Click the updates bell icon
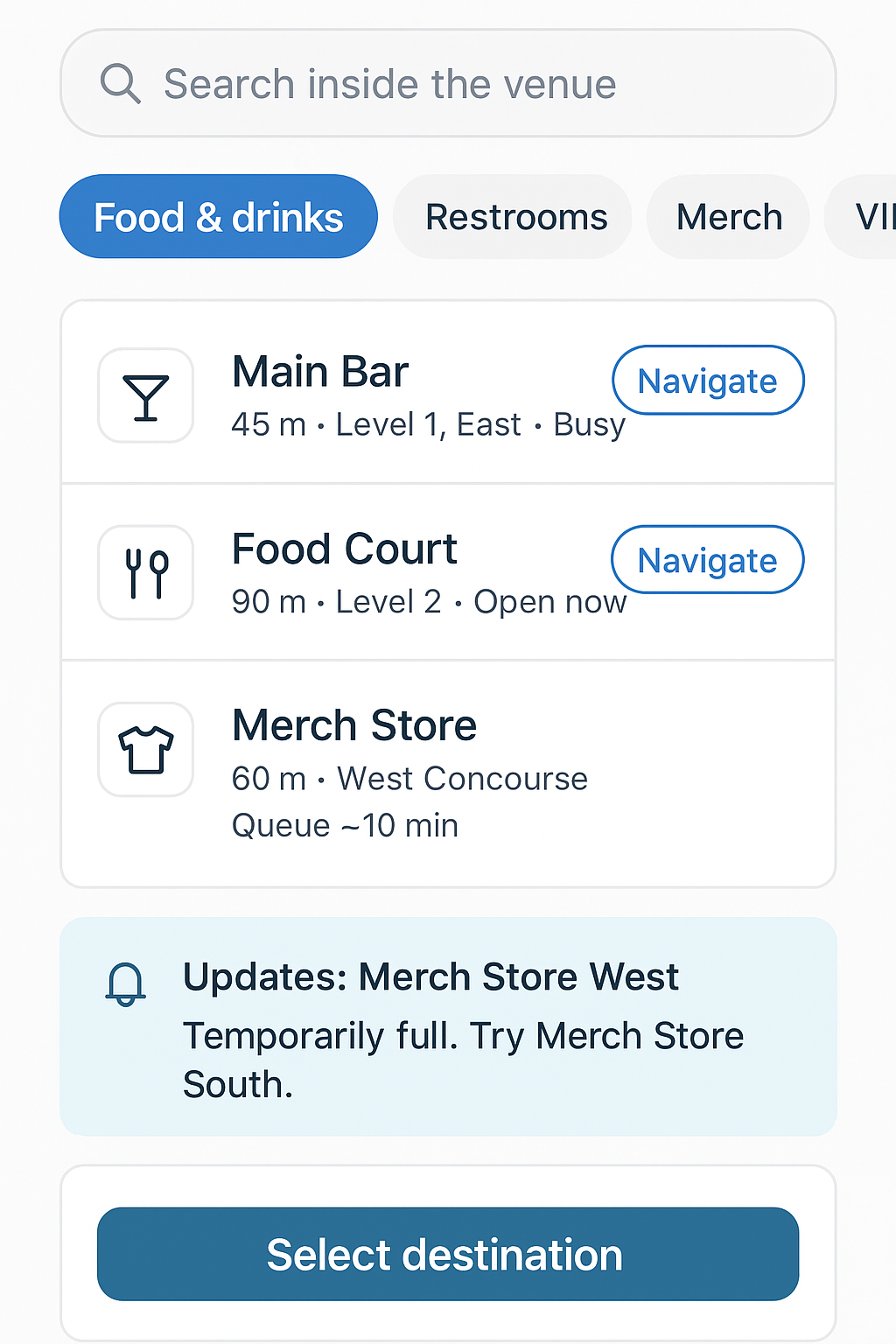The image size is (896, 1344). tap(125, 984)
